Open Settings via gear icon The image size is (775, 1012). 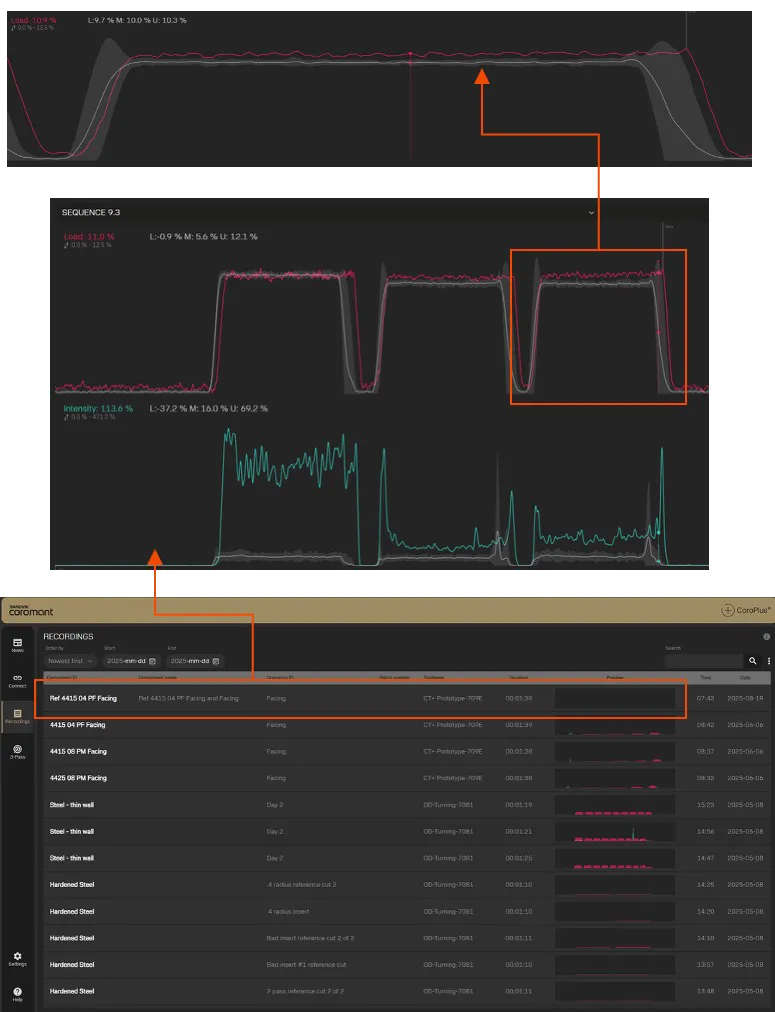(17, 958)
